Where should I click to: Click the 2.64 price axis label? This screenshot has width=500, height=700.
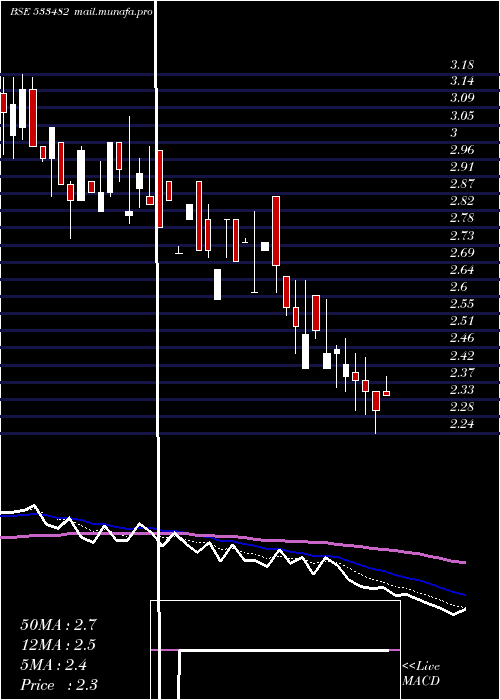pyautogui.click(x=462, y=270)
